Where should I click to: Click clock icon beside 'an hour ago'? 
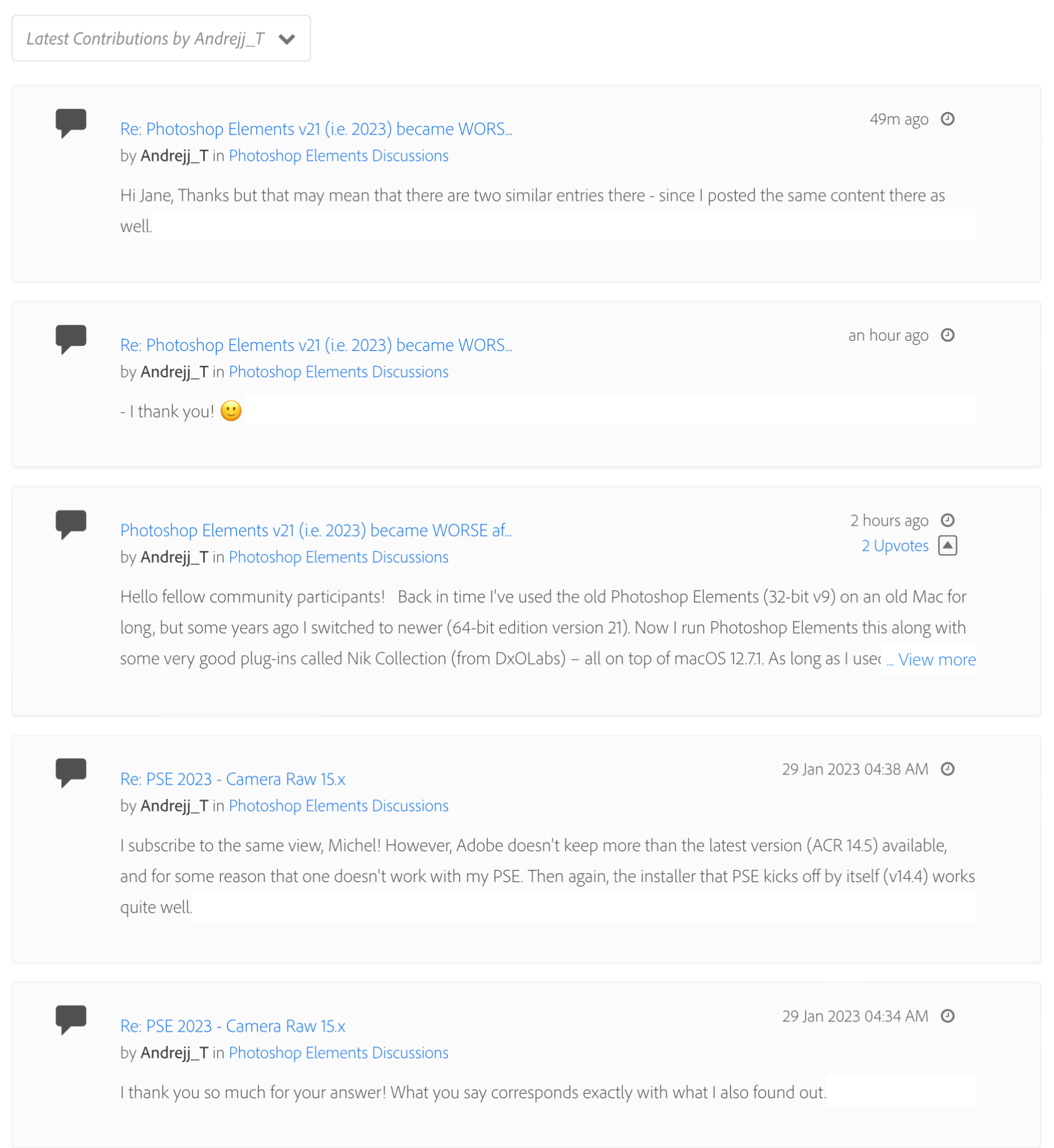coord(947,335)
